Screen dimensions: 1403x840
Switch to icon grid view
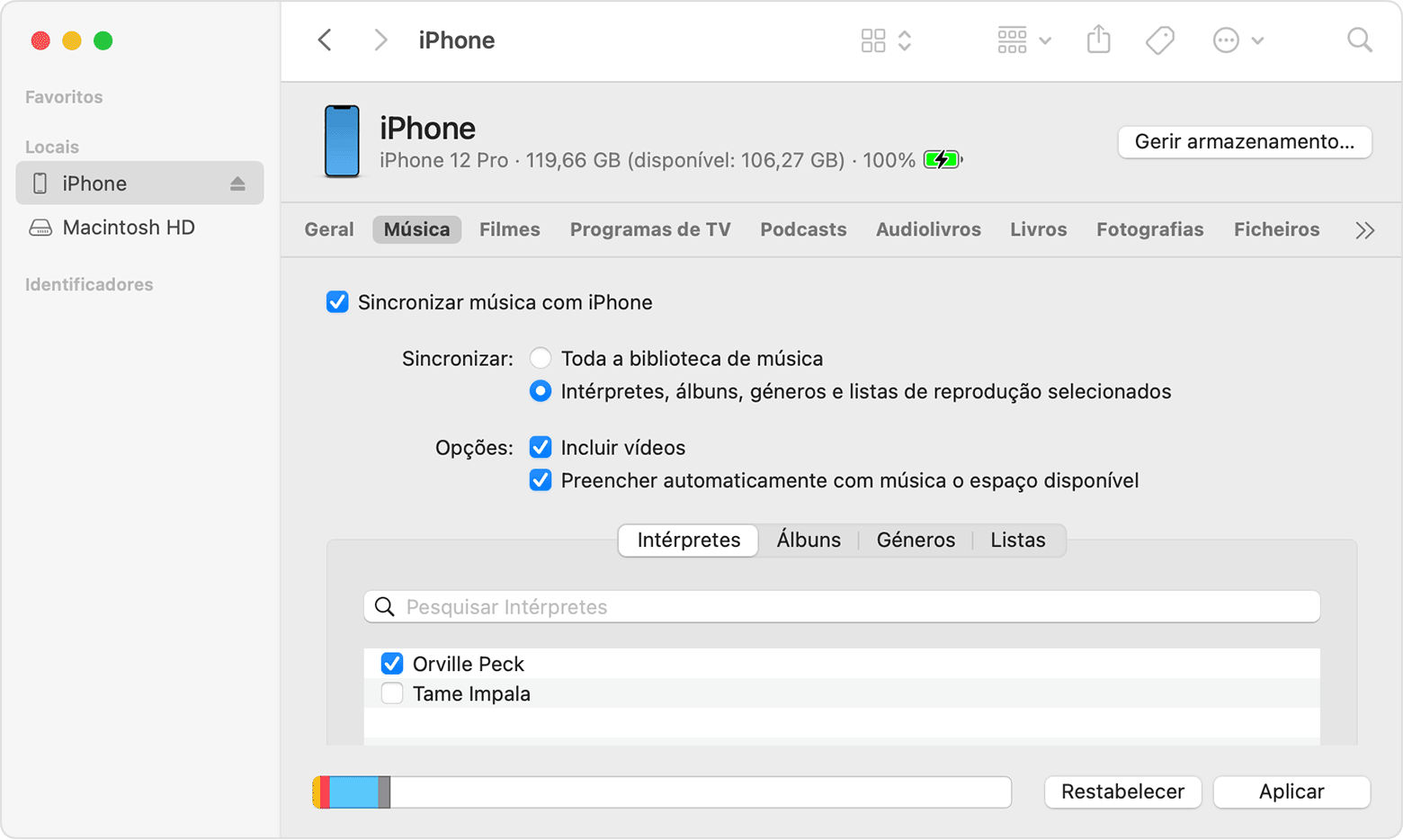click(872, 40)
